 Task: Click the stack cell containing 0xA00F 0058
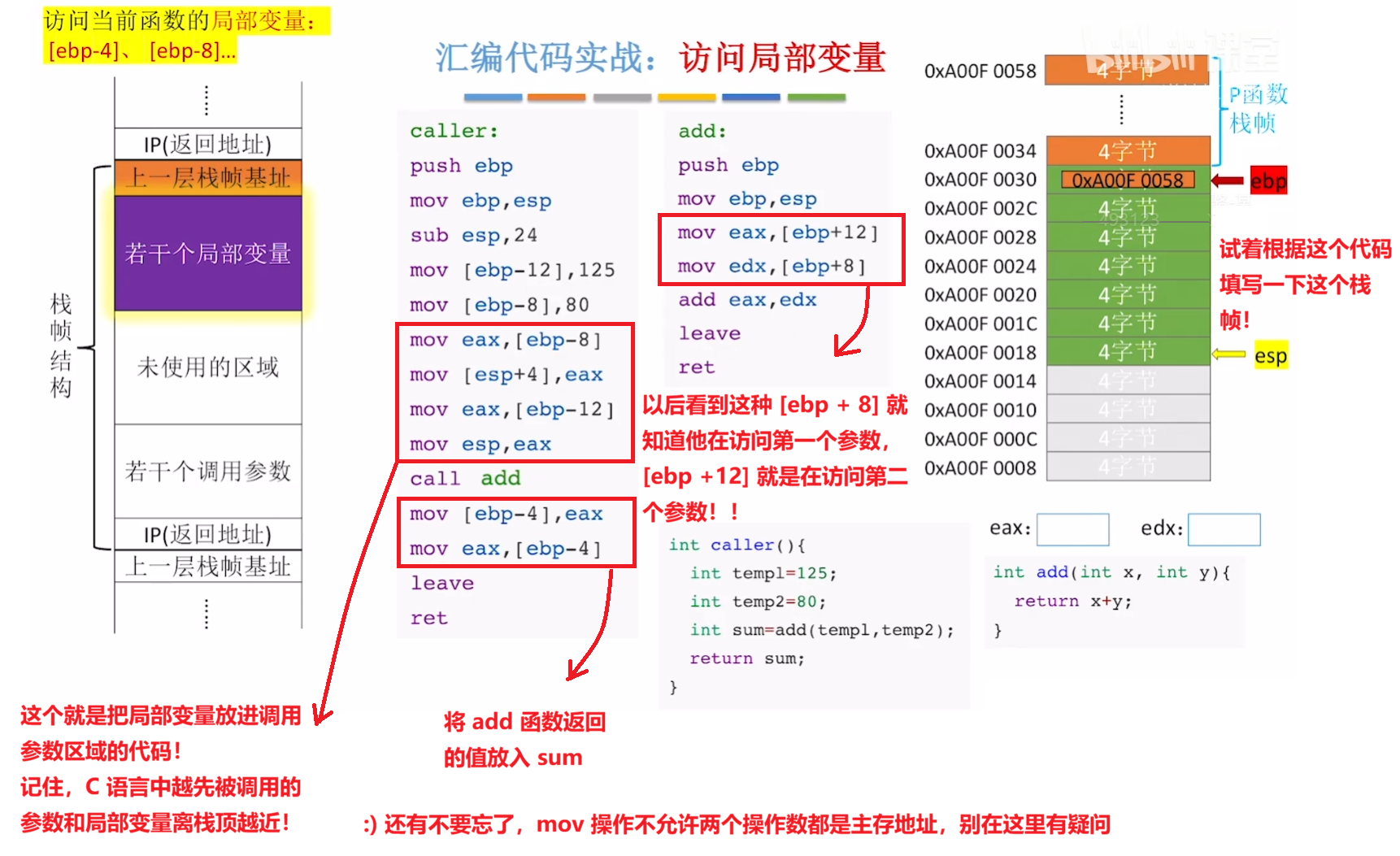coord(1128,180)
